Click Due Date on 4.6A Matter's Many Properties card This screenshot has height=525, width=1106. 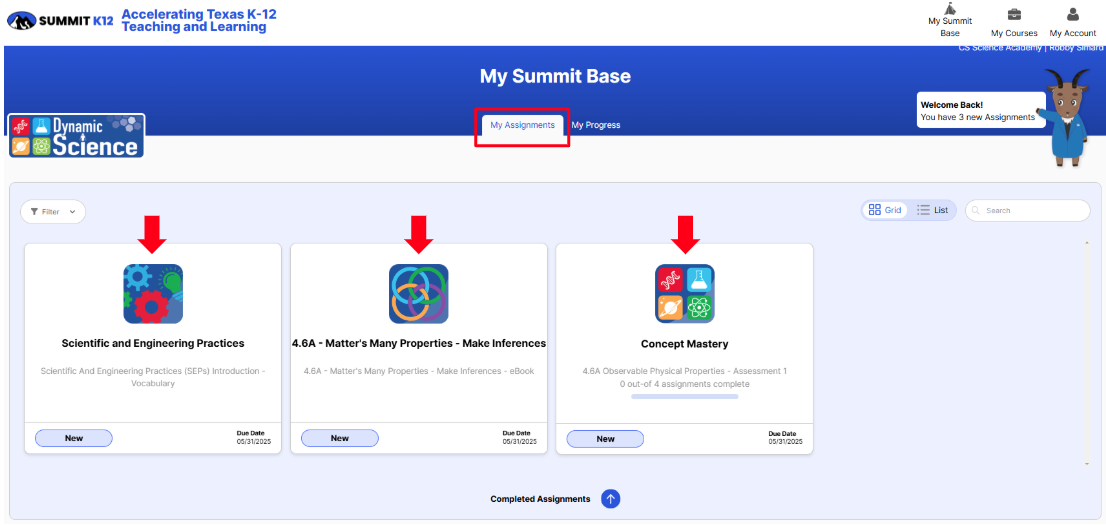[520, 438]
